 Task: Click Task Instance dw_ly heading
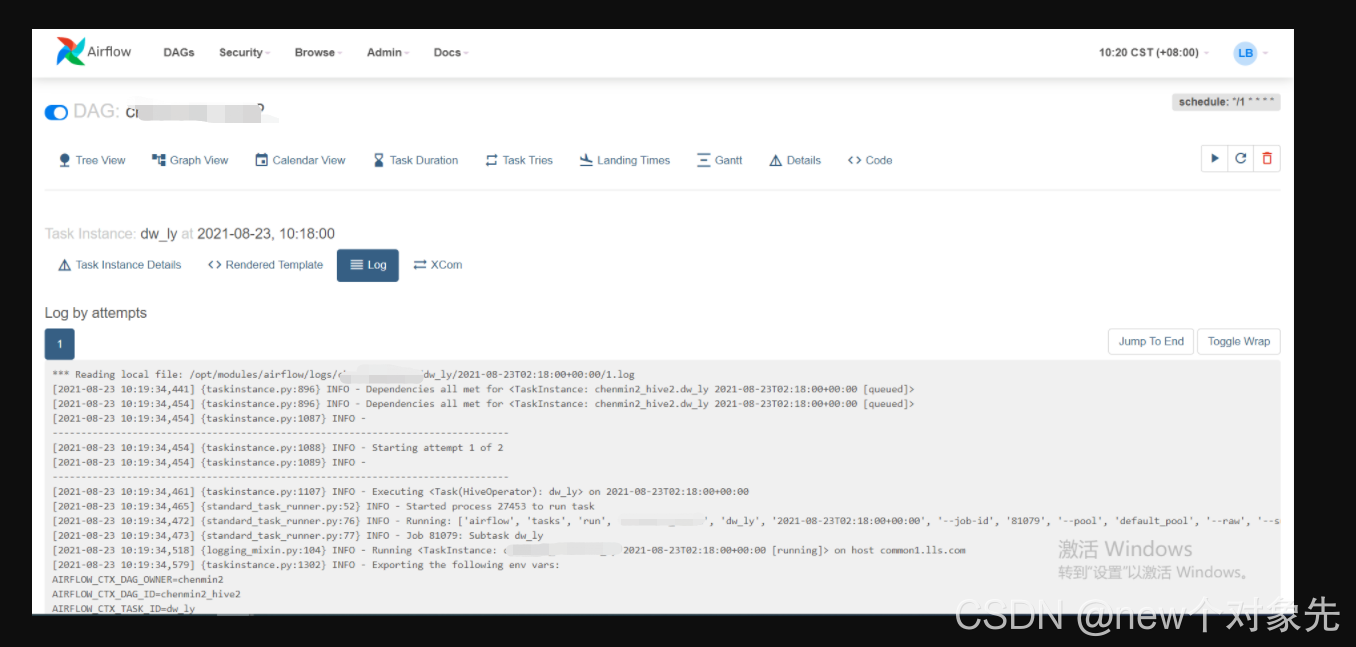tap(190, 233)
